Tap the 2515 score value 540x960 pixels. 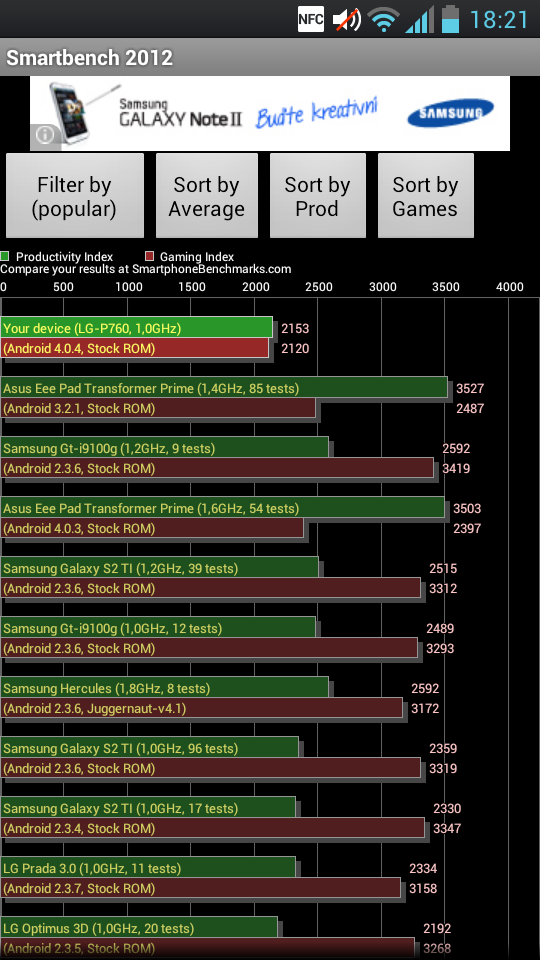tap(443, 568)
